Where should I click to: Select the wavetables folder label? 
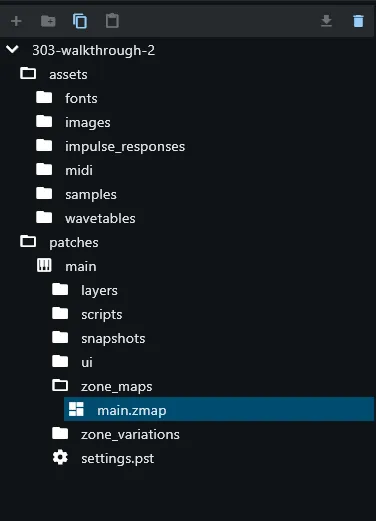[x=100, y=219]
